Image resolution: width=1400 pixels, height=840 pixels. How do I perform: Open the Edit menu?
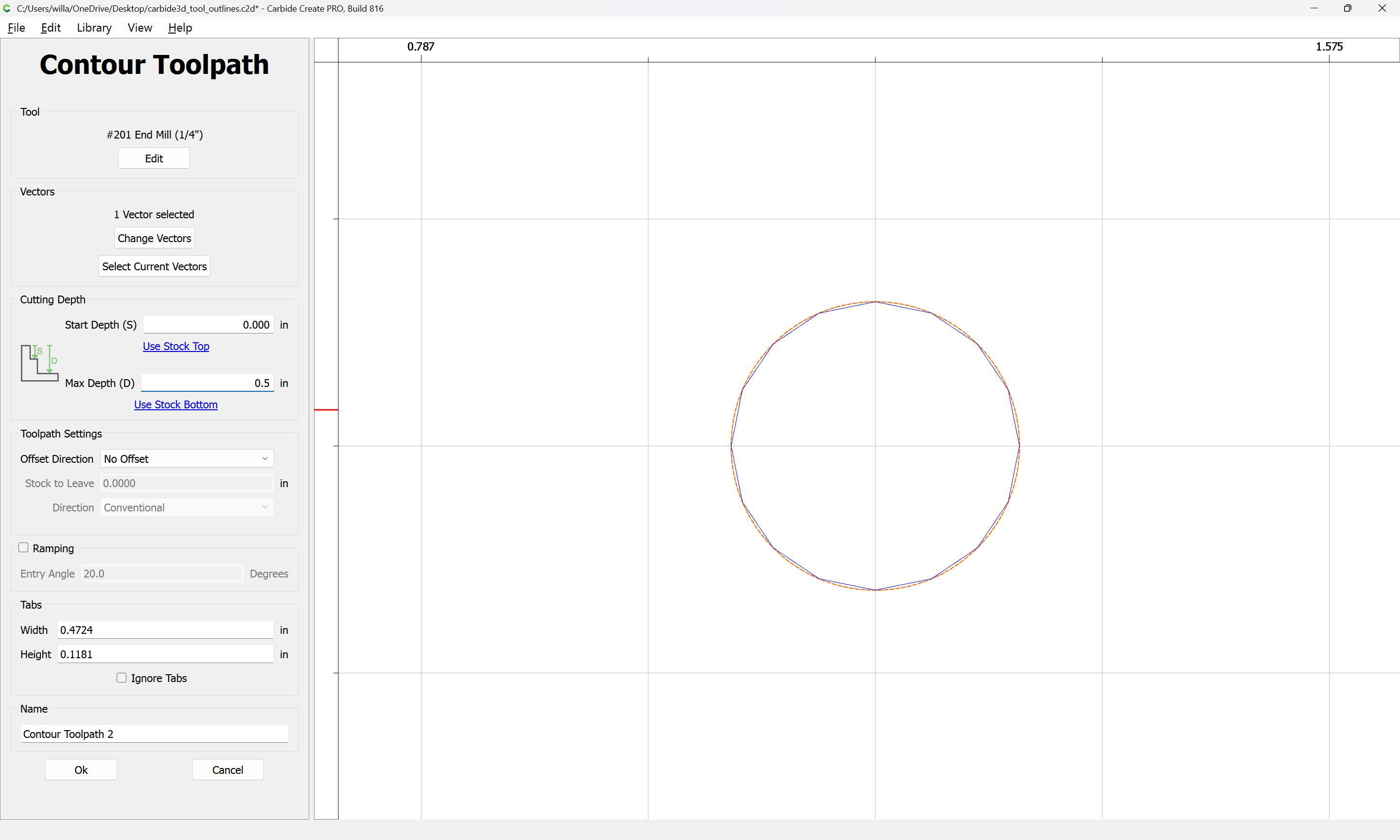(51, 28)
